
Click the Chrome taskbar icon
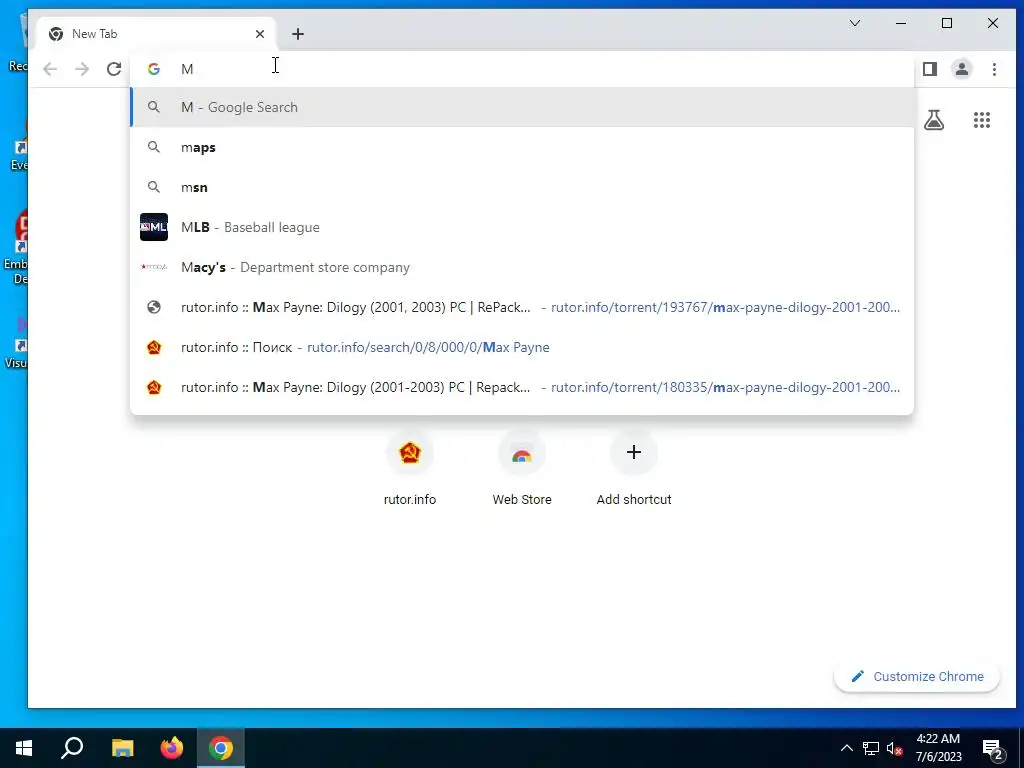click(221, 748)
